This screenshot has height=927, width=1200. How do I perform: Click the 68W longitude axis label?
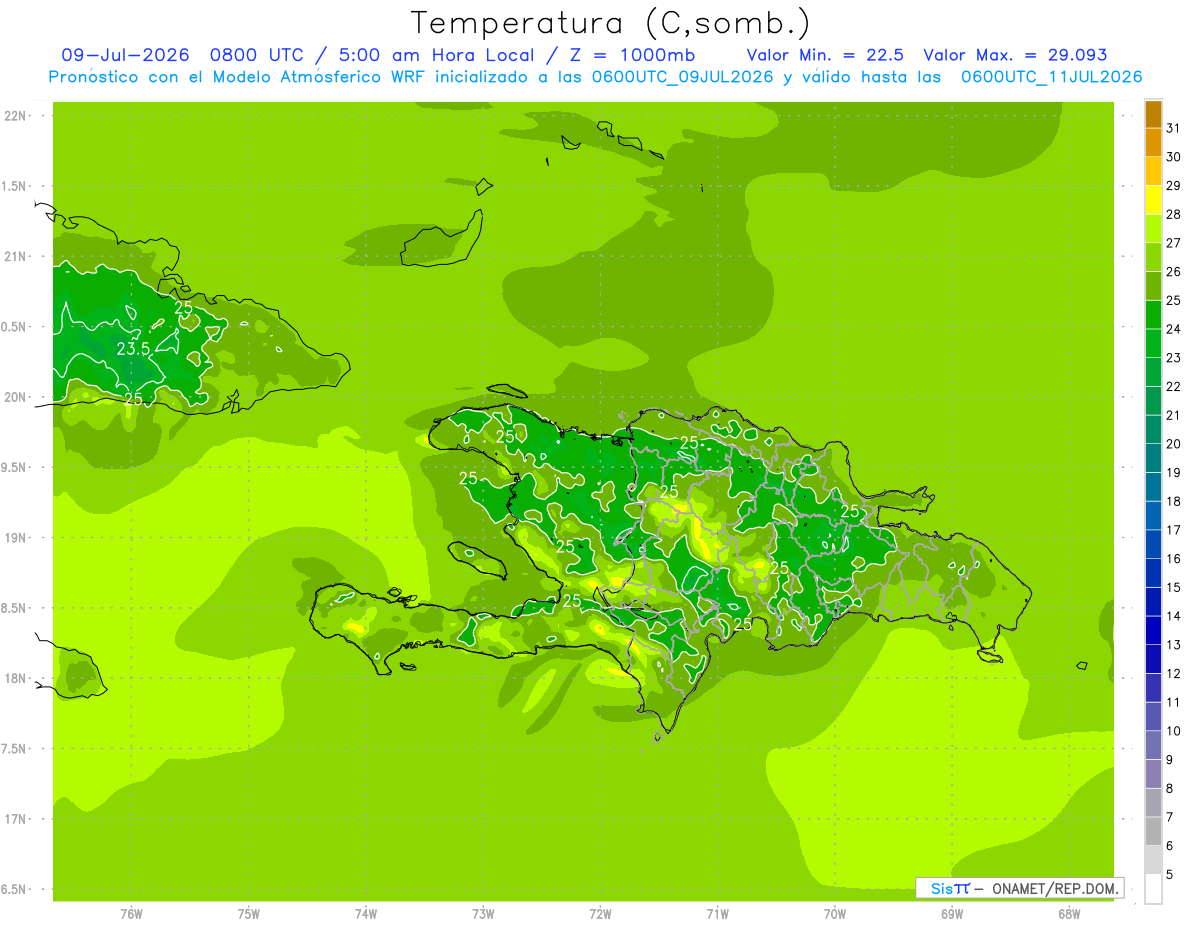tap(1069, 913)
